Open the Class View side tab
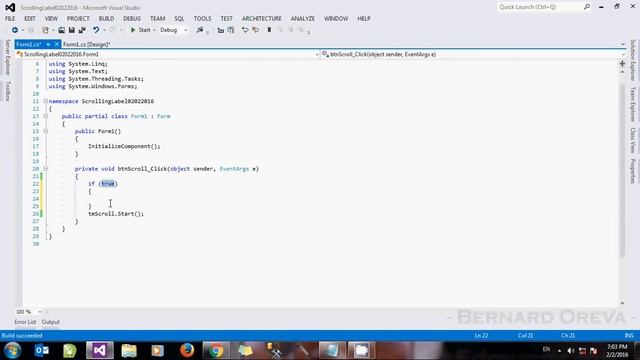This screenshot has width=640, height=360. pos(633,140)
